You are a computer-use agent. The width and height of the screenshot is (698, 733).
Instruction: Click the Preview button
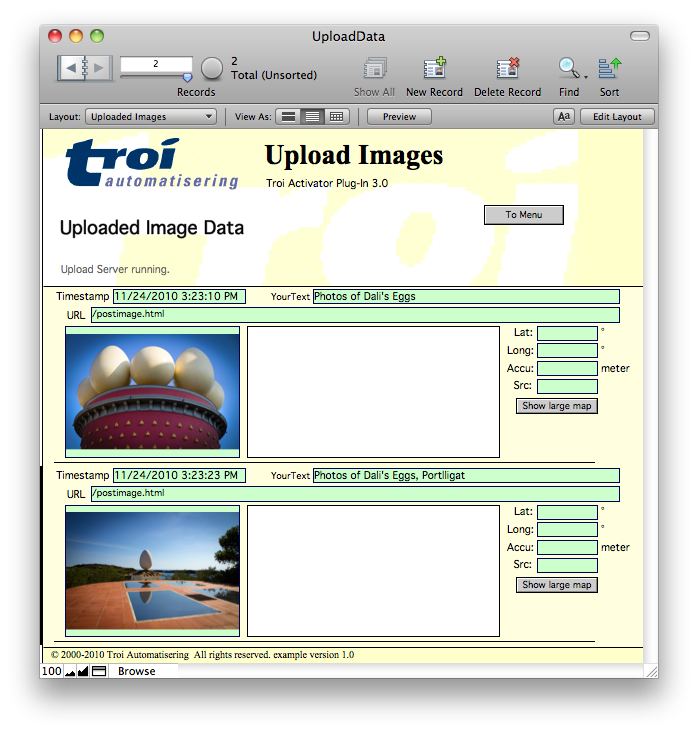[x=399, y=116]
